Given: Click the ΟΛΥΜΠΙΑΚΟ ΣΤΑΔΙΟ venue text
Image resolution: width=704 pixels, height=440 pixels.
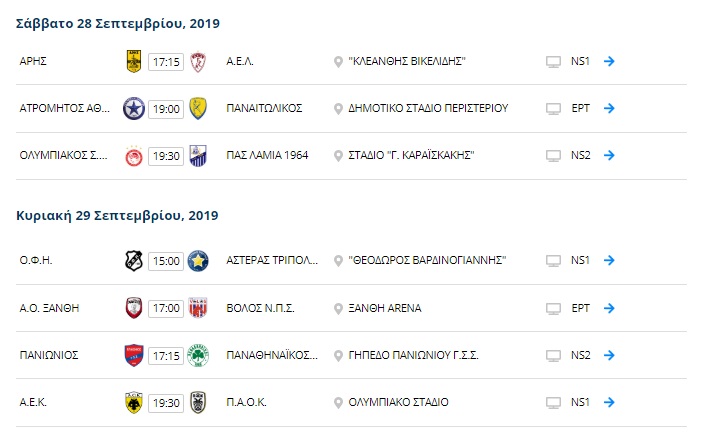Looking at the screenshot, I should point(398,402).
